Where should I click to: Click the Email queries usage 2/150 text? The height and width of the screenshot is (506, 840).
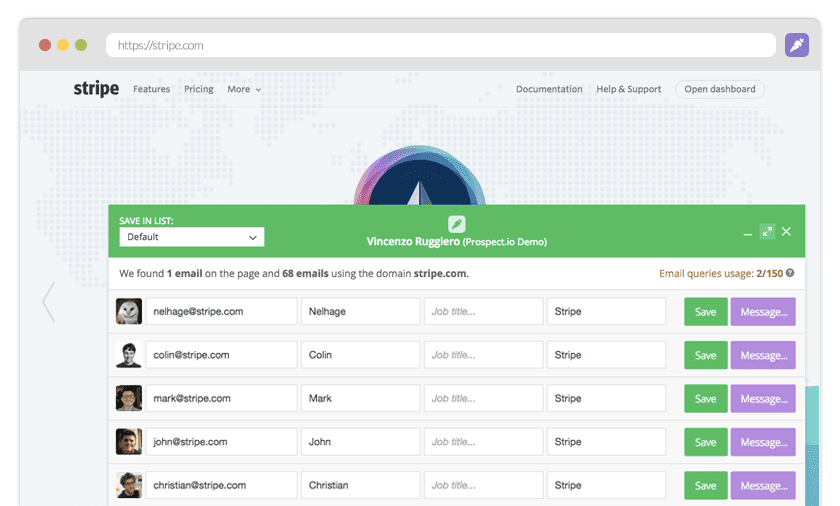point(721,274)
